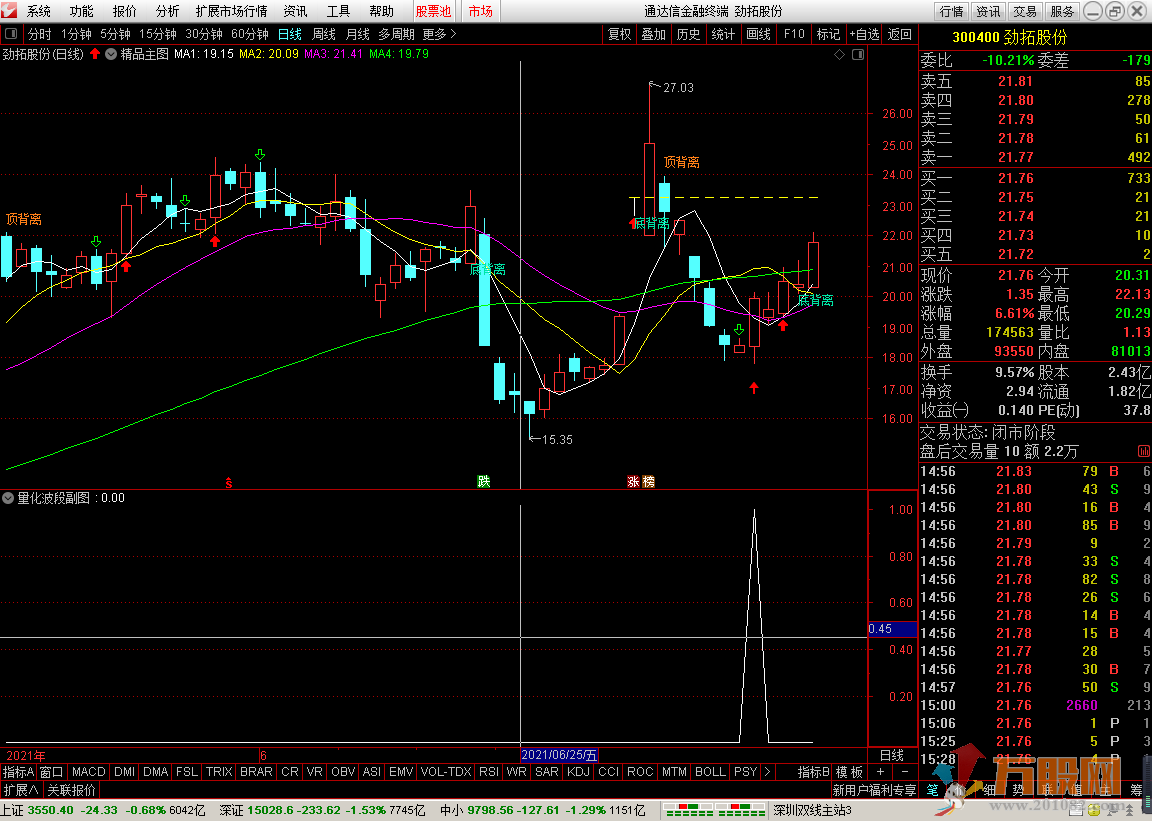The height and width of the screenshot is (822, 1152).
Task: Open the 多周期 view
Action: 397,34
